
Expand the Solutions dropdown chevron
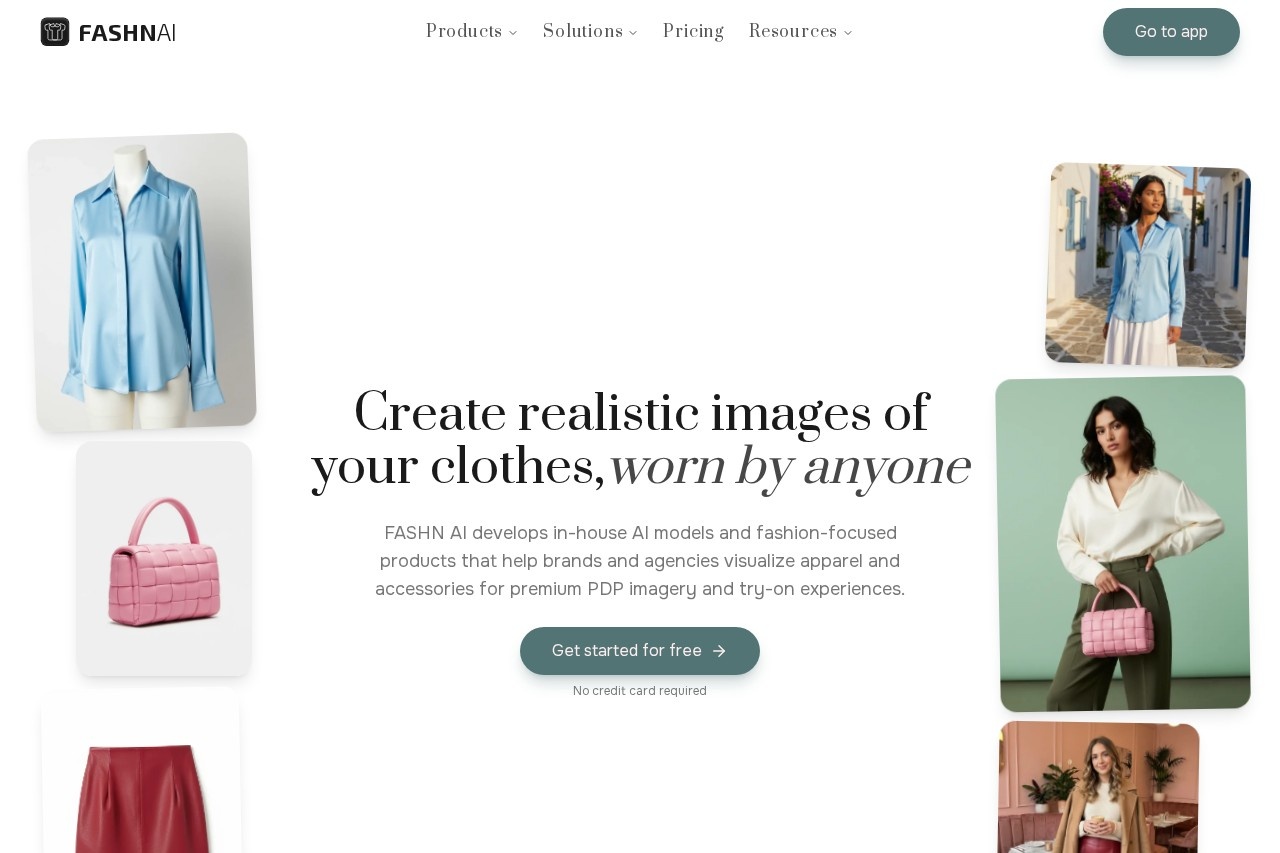point(633,33)
